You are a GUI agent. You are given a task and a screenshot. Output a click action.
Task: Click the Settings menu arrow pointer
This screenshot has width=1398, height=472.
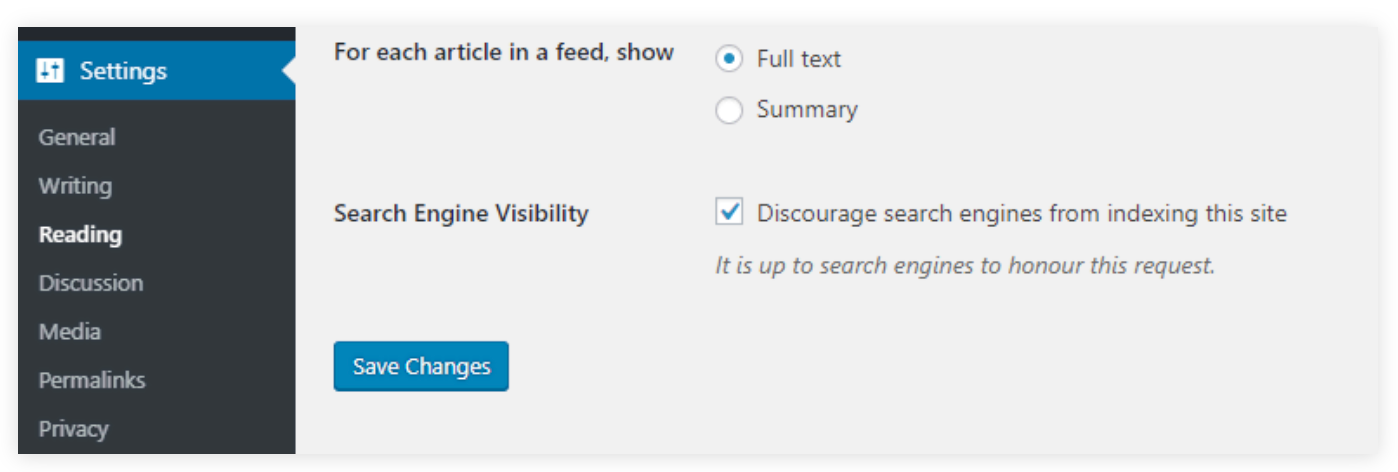coord(289,71)
